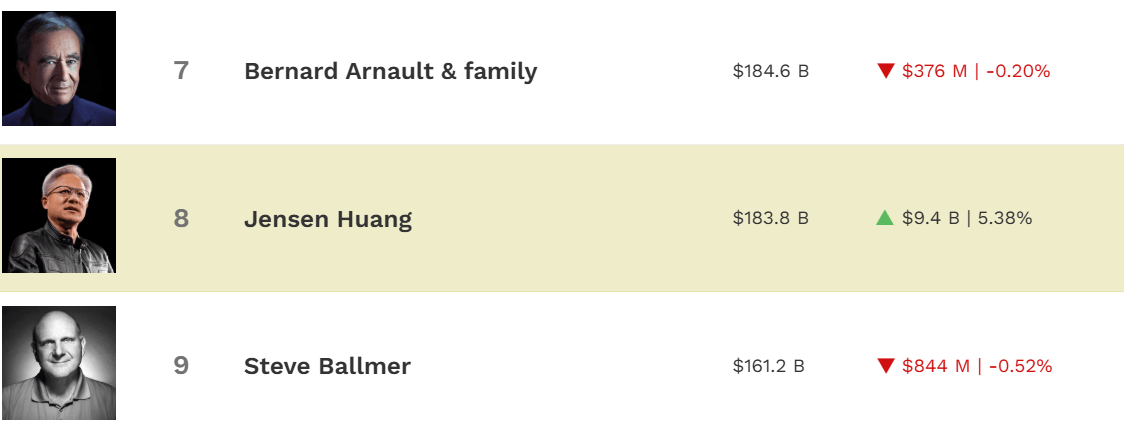
Task: Open Jensen Huang's portrait photo
Action: 59,216
